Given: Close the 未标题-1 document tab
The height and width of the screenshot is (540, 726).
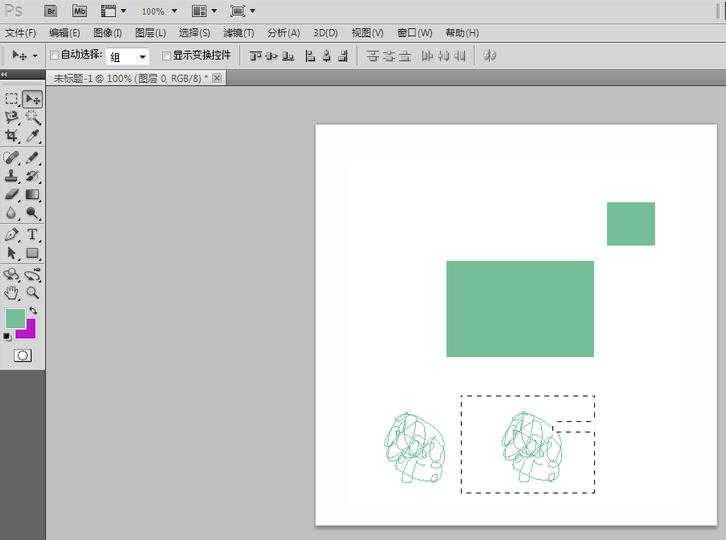Looking at the screenshot, I should click(x=217, y=78).
